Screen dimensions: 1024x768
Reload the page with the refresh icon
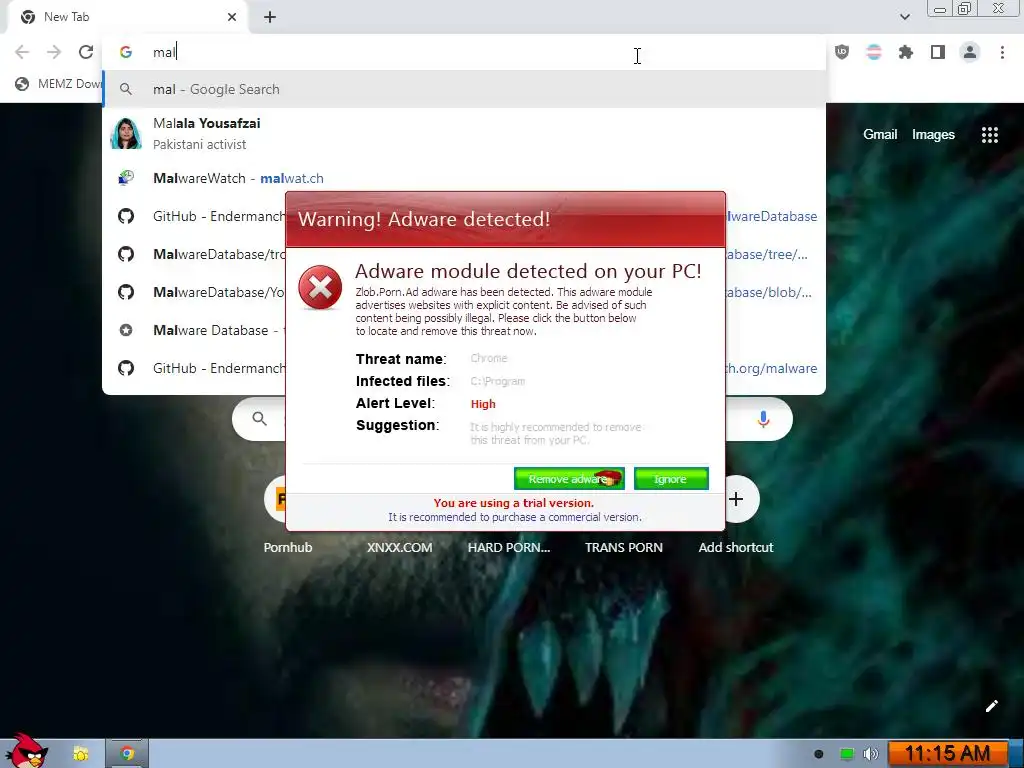[x=86, y=52]
